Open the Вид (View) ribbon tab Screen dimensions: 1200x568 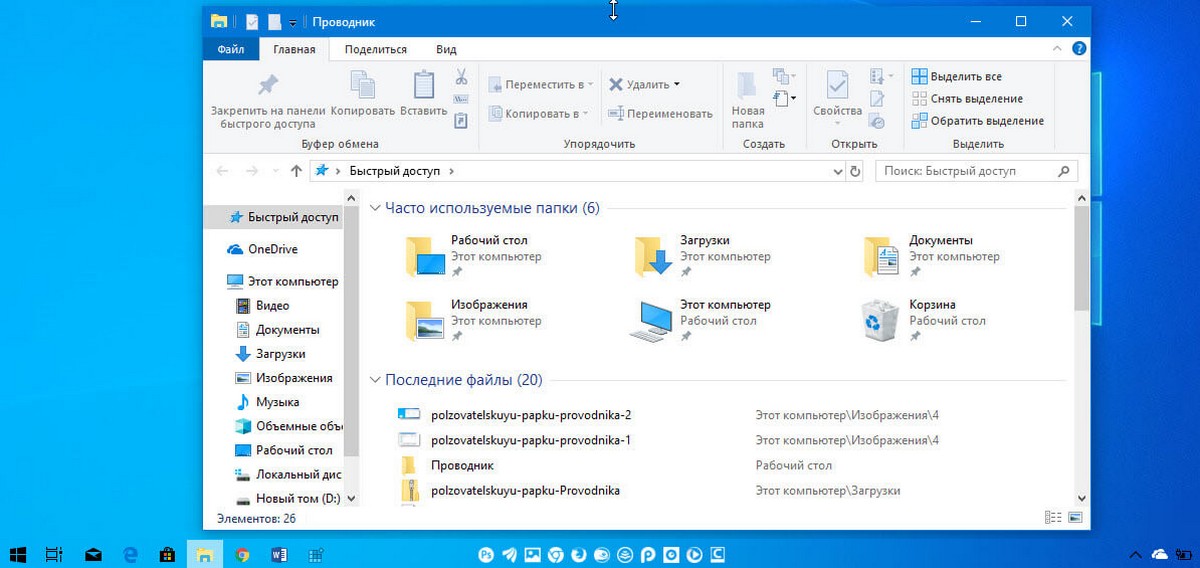point(446,49)
